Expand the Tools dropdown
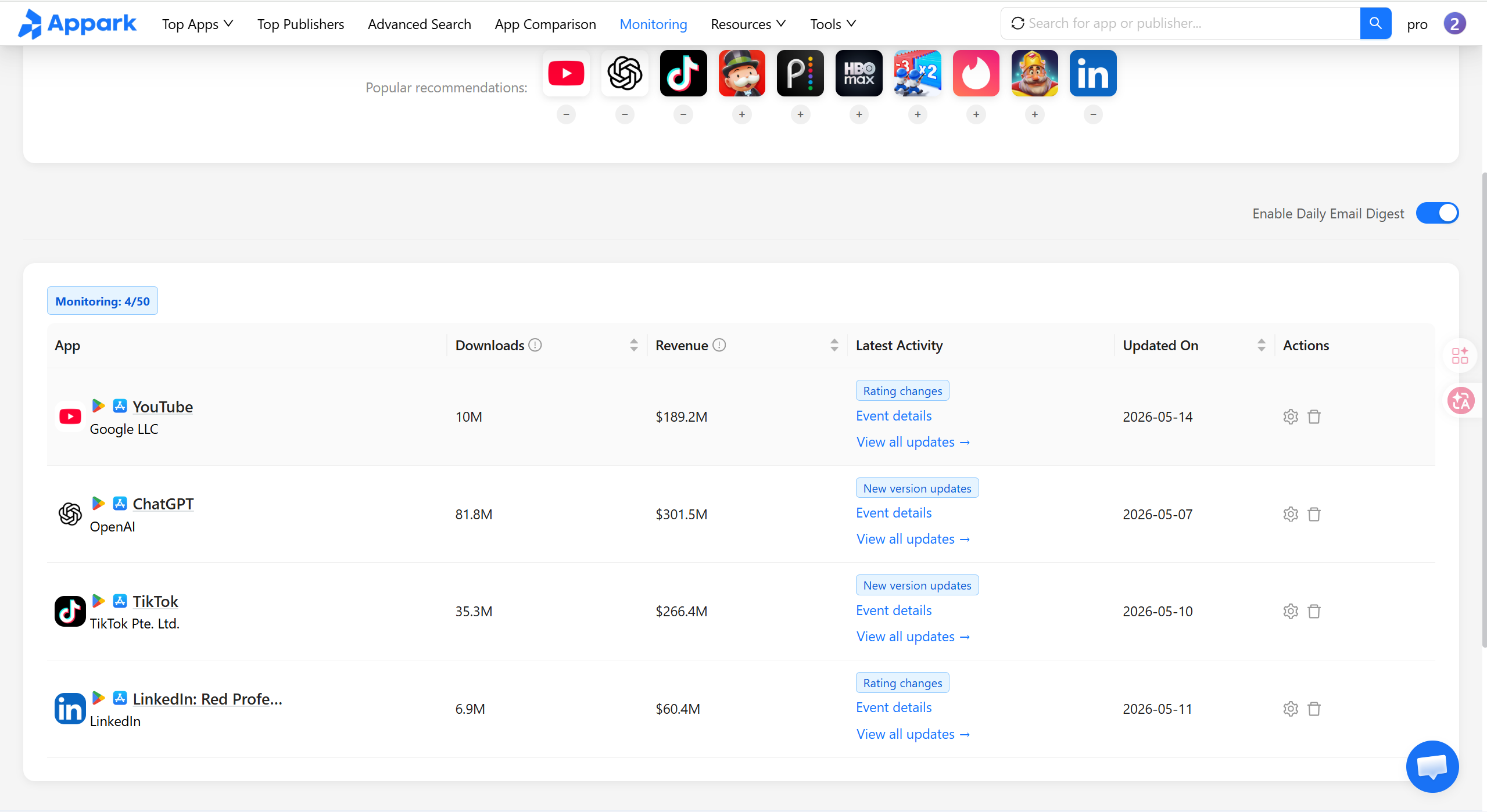Screen dimensions: 1487x812 (833, 24)
